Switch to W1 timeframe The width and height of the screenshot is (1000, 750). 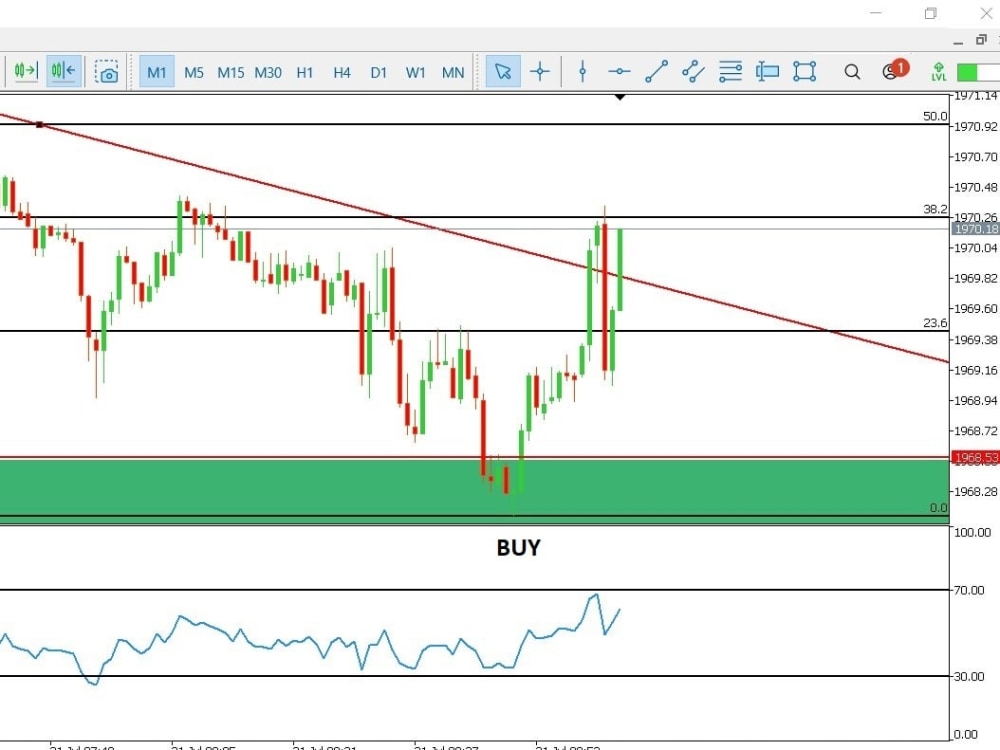pos(415,73)
